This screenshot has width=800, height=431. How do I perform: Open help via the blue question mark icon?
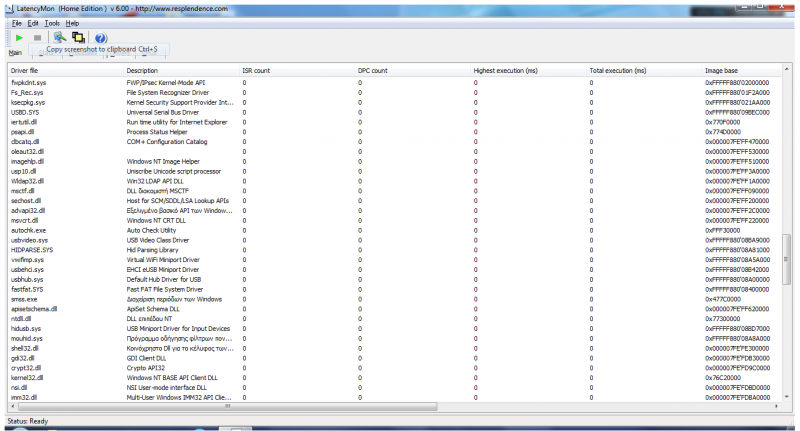100,37
